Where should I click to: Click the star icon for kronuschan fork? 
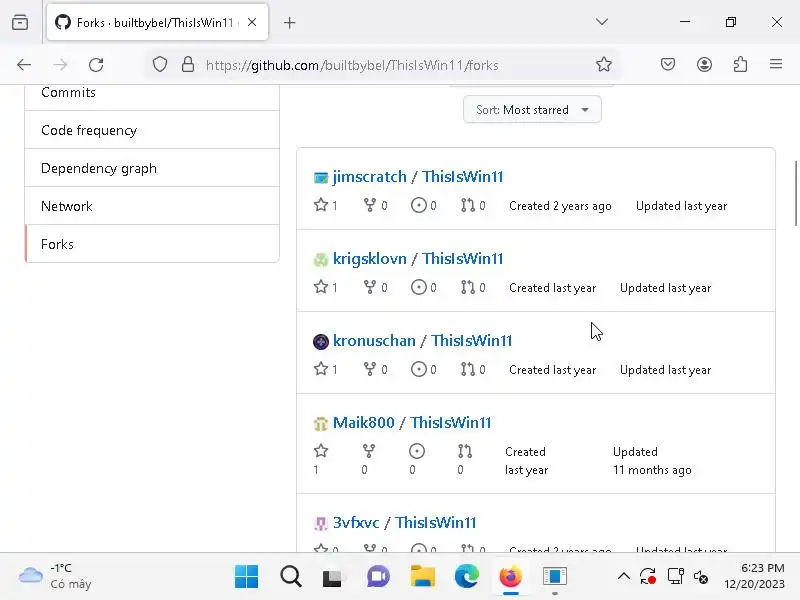[321, 369]
